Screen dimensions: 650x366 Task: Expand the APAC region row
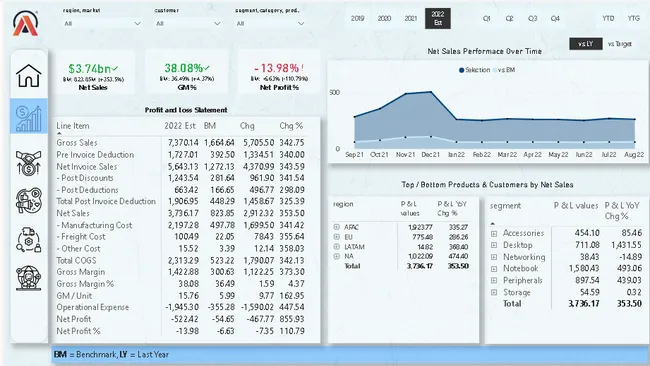(336, 227)
